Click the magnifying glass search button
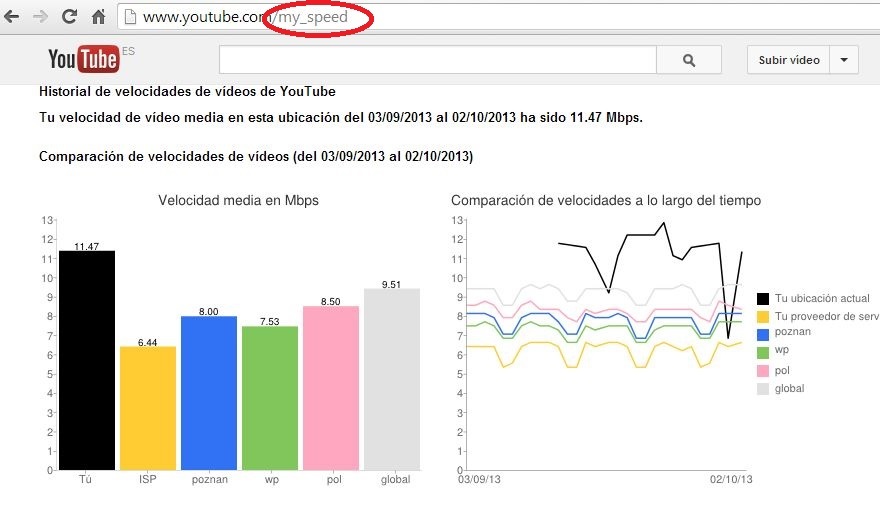Screen dimensions: 880x517 point(689,60)
